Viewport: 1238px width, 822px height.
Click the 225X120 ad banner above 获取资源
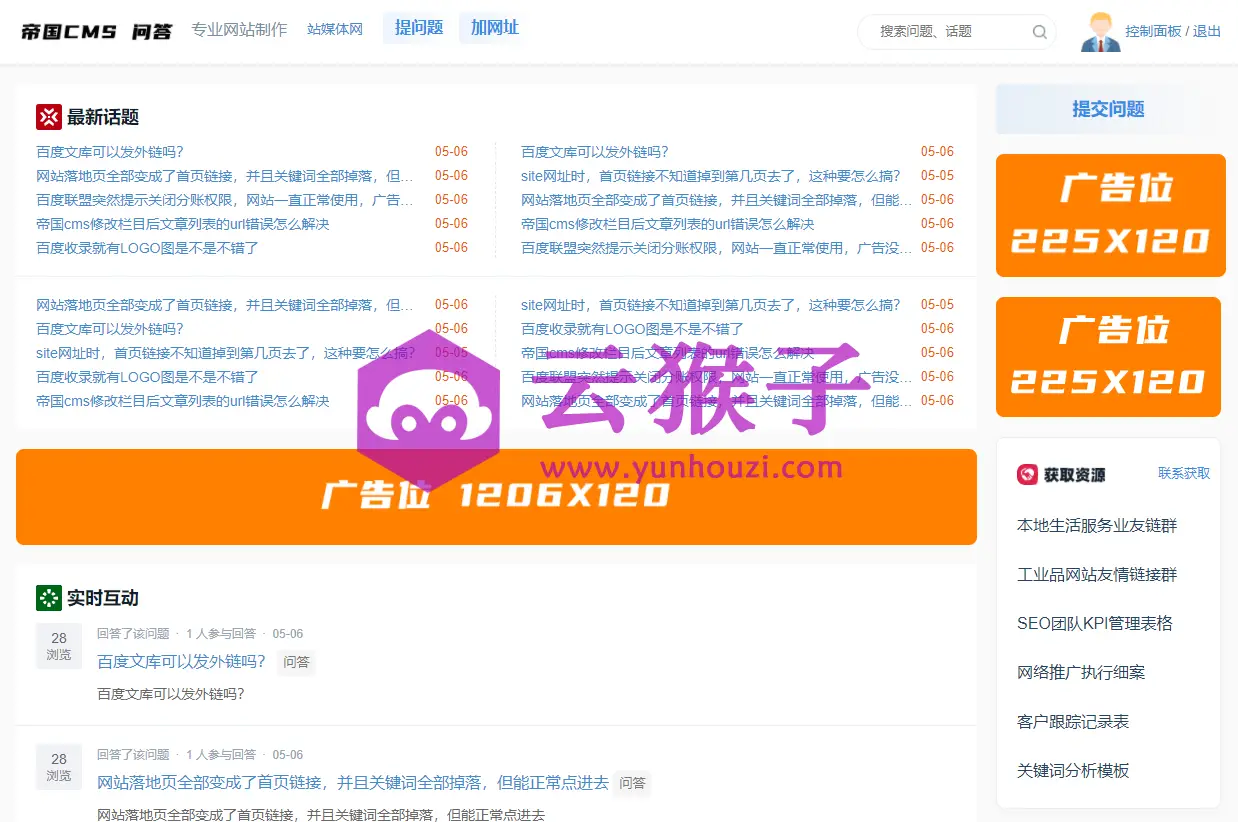(x=1108, y=357)
